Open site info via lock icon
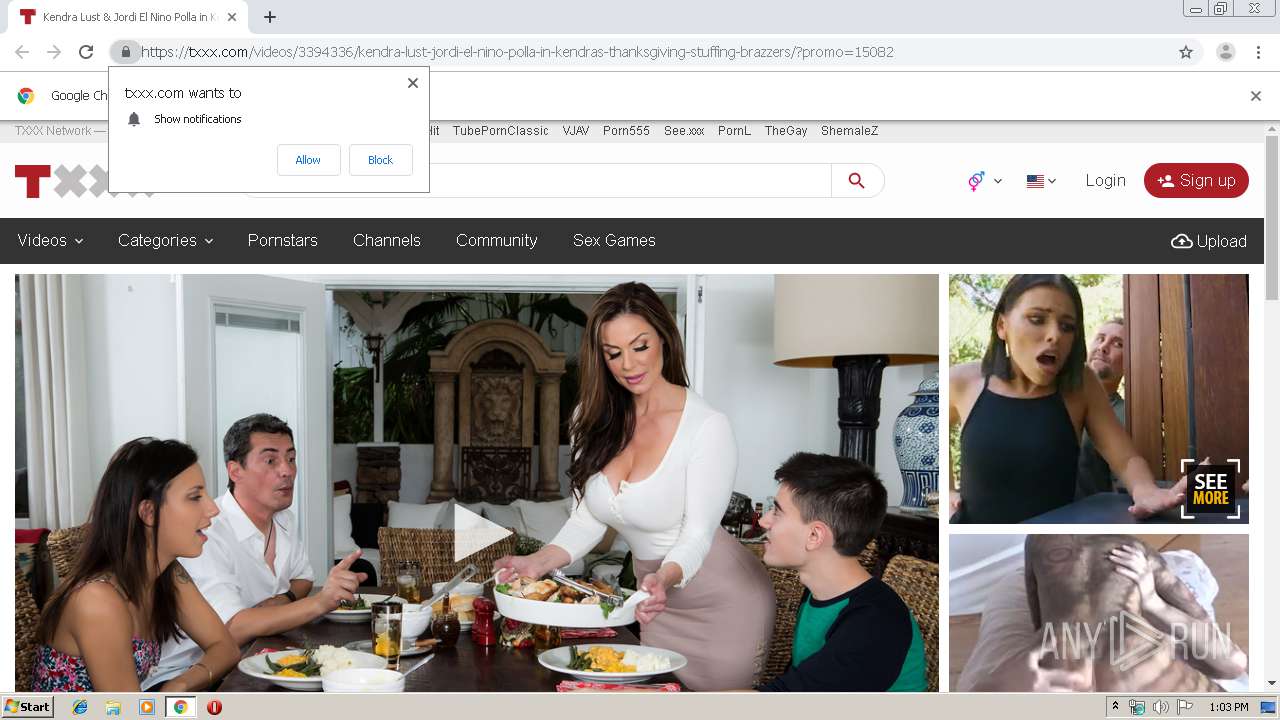The width and height of the screenshot is (1280, 720). tap(125, 52)
